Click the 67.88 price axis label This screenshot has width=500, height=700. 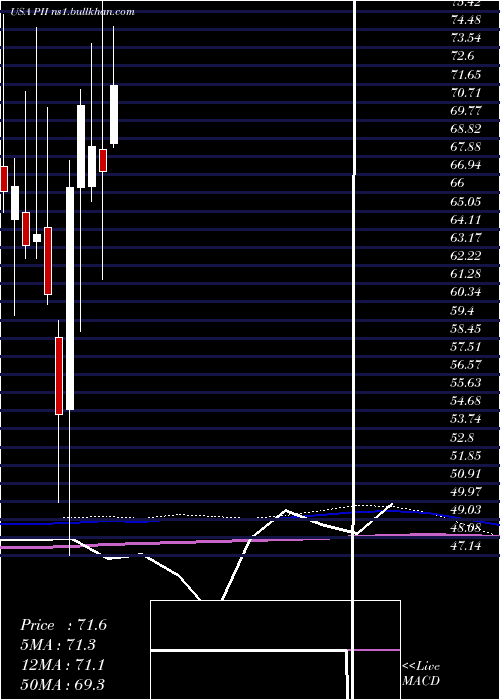[x=466, y=147]
